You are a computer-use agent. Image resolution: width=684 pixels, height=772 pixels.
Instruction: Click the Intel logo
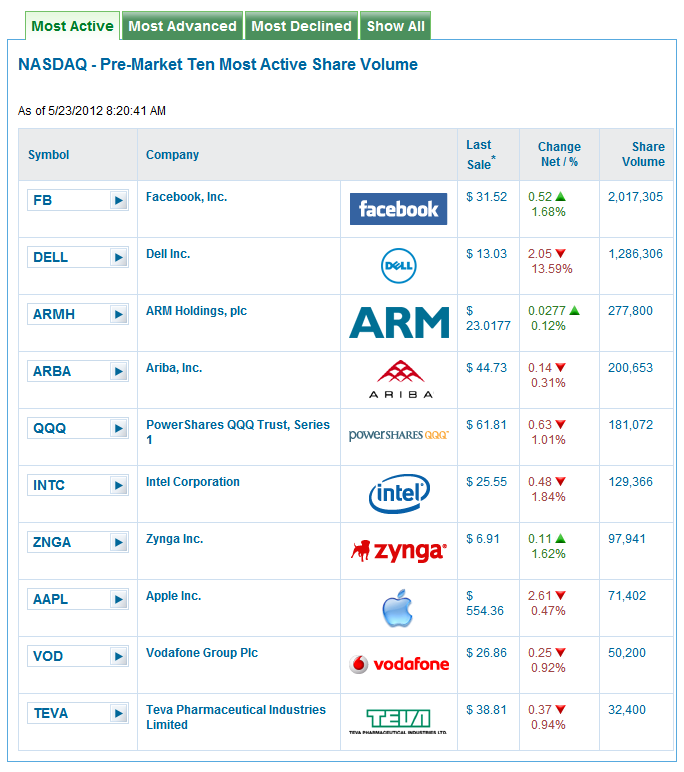(x=399, y=493)
